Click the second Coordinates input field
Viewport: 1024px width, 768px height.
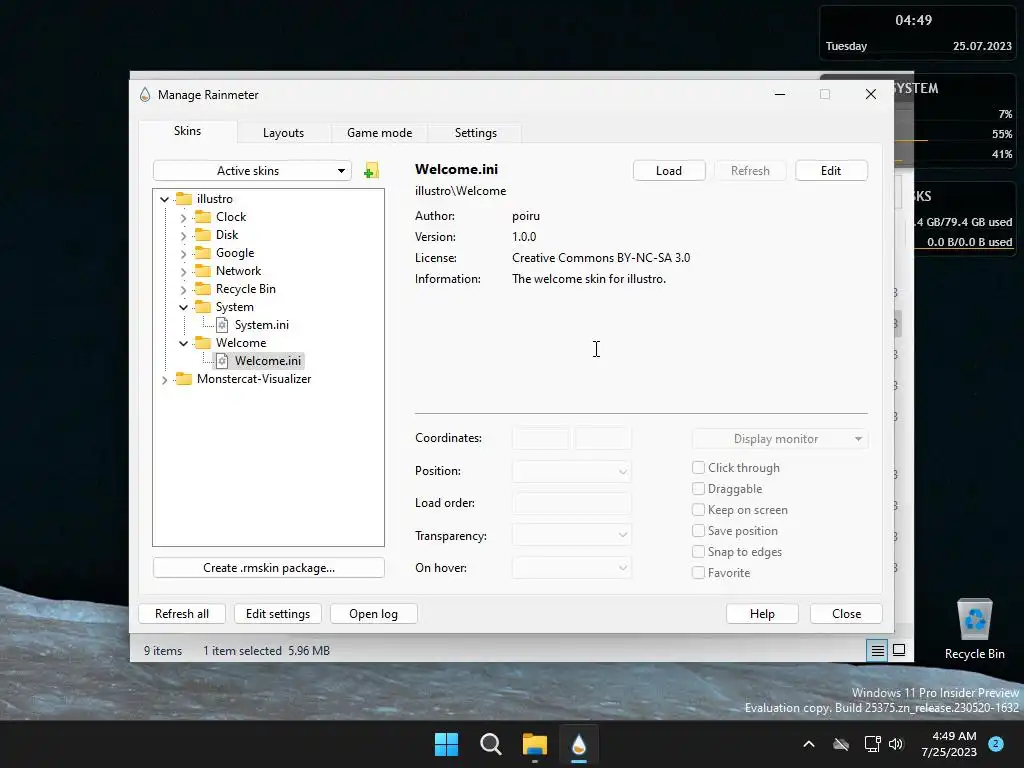602,438
